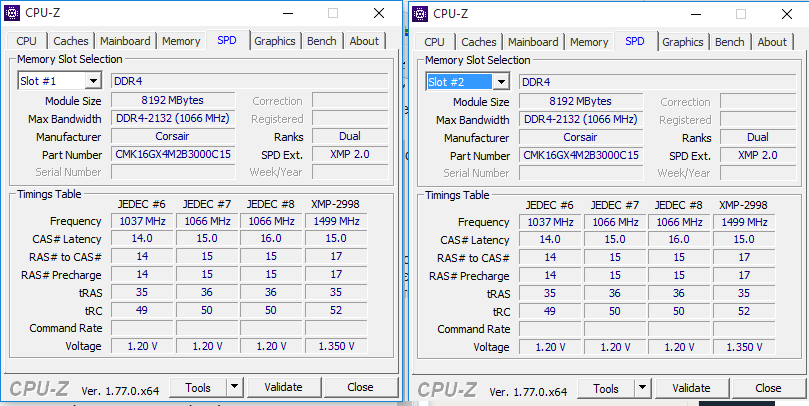Open About tab in right window
This screenshot has height=406, width=809.
(x=772, y=42)
